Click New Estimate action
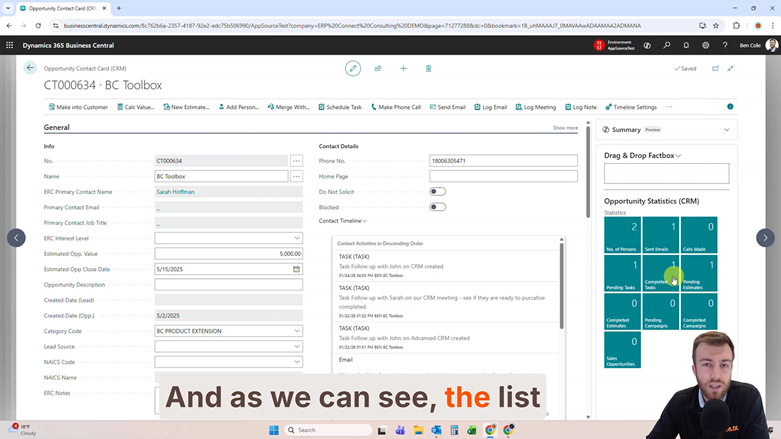This screenshot has height=439, width=781. [x=186, y=107]
